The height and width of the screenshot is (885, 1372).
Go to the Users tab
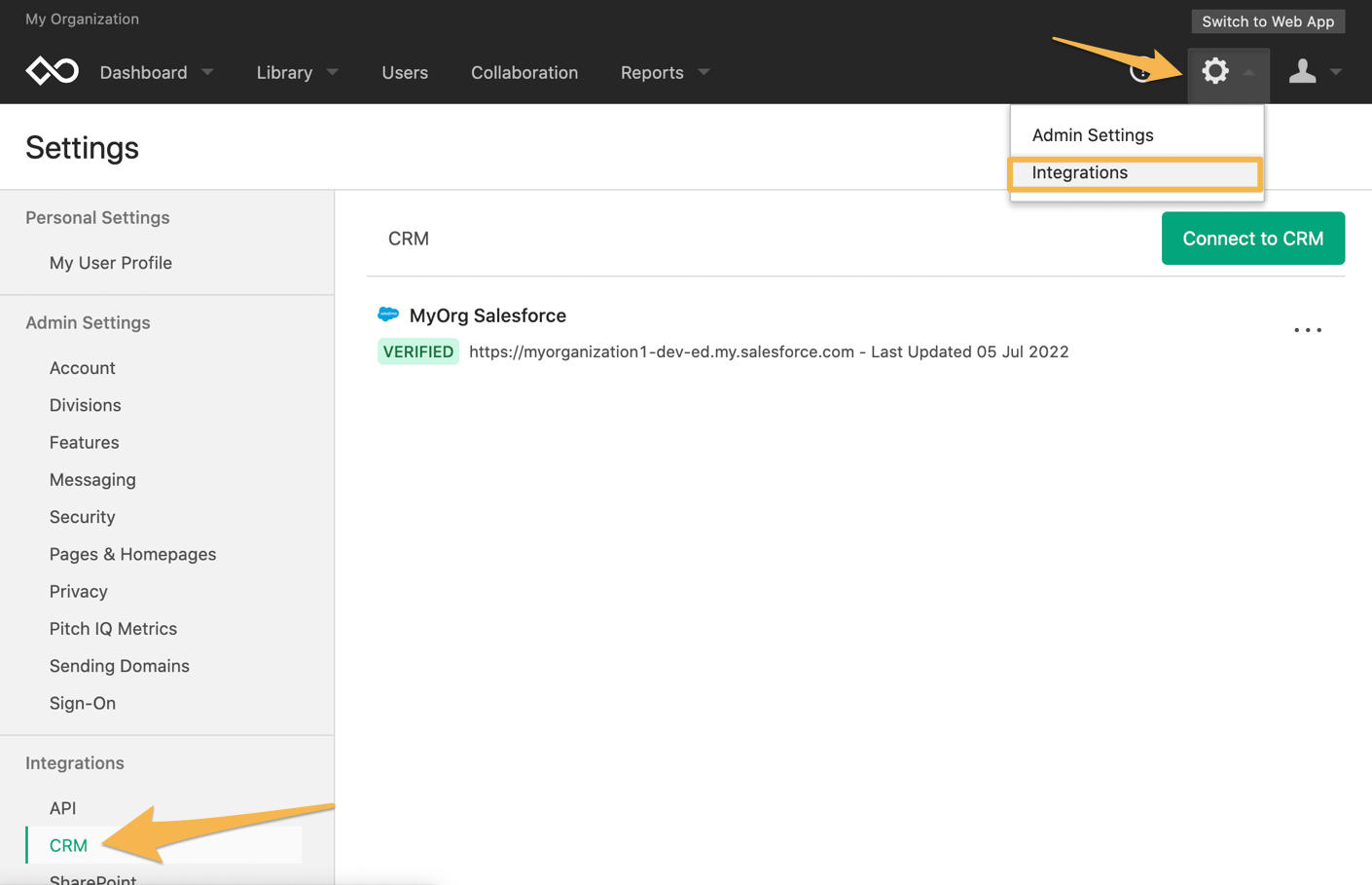(x=405, y=72)
